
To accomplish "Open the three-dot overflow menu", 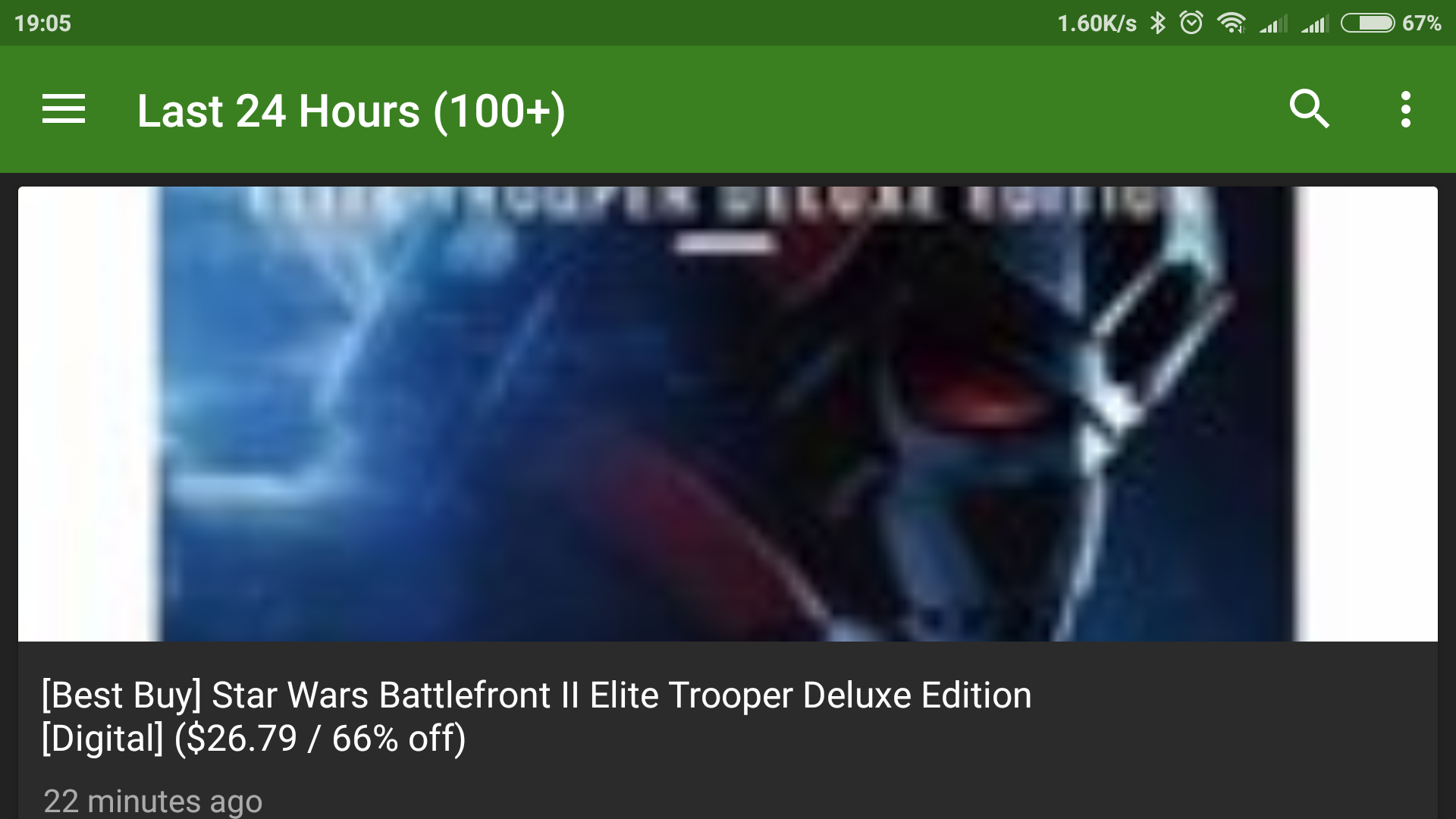I will [x=1405, y=109].
